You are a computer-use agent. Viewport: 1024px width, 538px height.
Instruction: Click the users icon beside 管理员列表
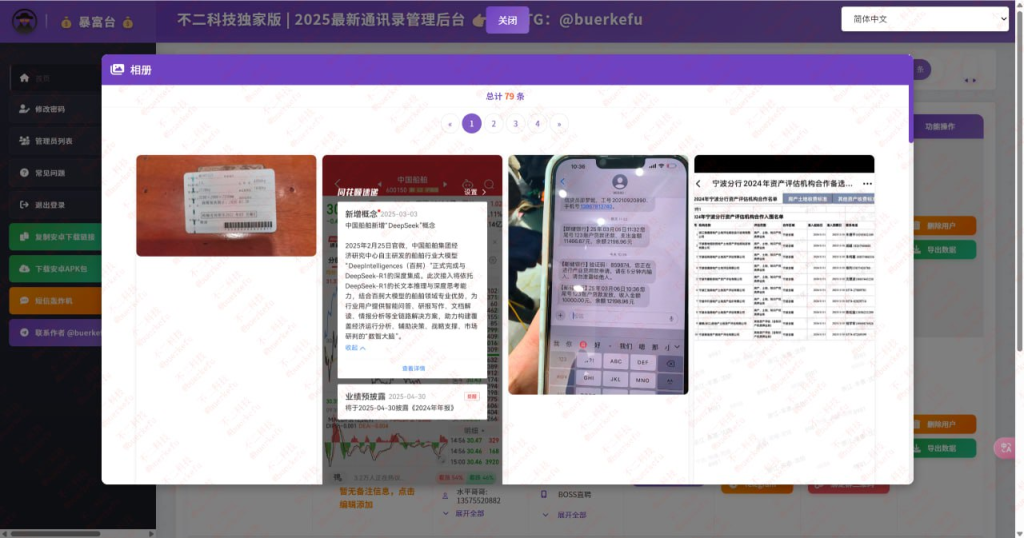[24, 141]
